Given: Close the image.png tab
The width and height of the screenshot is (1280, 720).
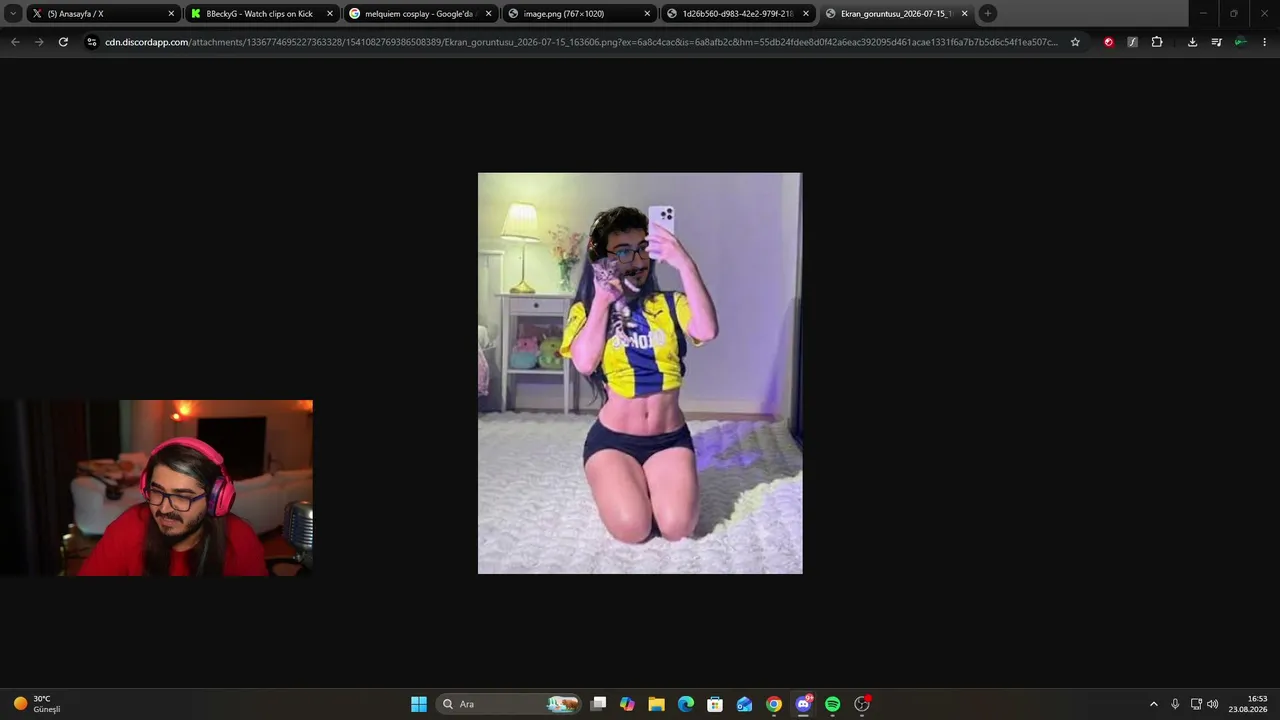Looking at the screenshot, I should tap(647, 14).
